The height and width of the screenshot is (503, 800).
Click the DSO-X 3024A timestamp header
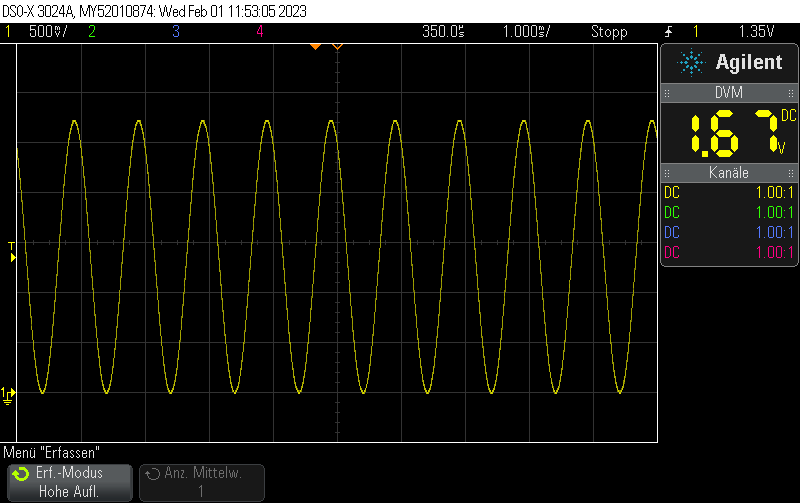tap(154, 11)
